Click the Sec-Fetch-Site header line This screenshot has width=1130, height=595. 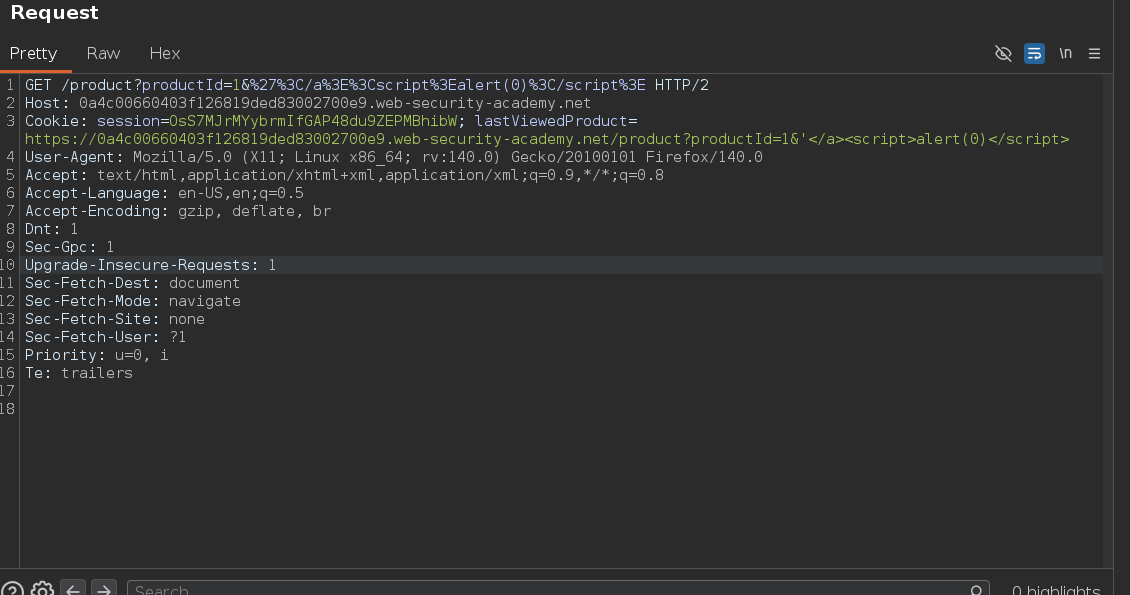115,319
